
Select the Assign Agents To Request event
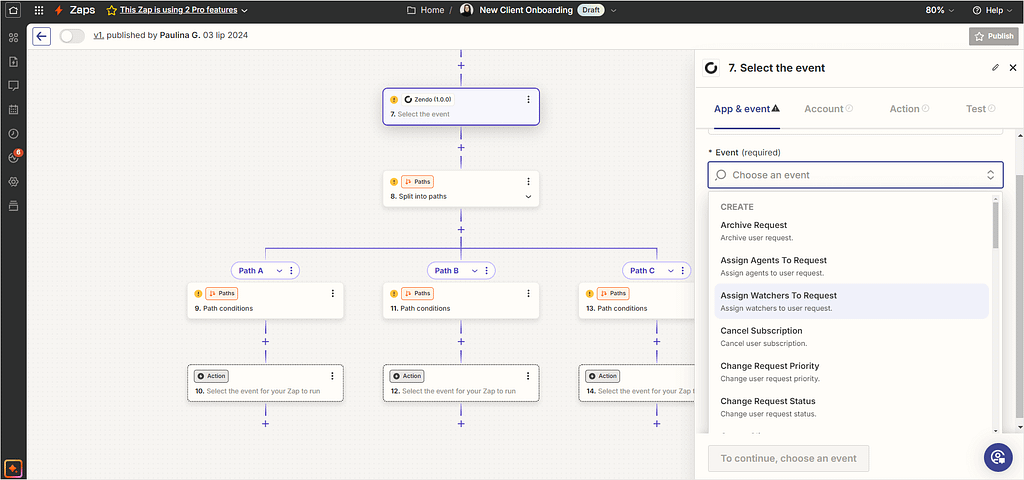point(851,266)
